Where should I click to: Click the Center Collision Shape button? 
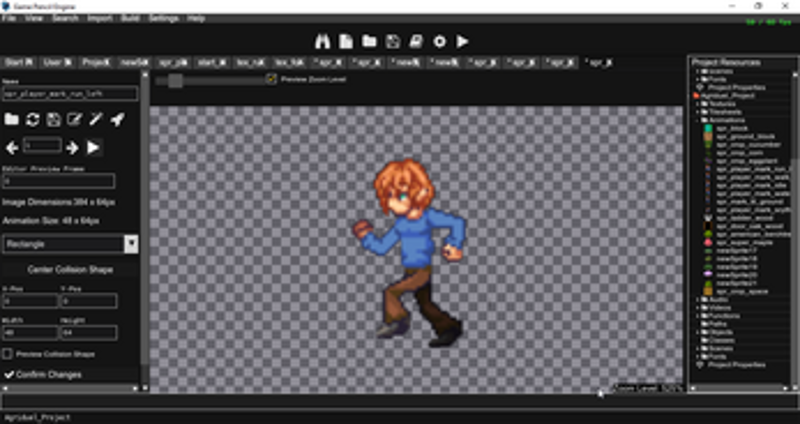(x=70, y=269)
